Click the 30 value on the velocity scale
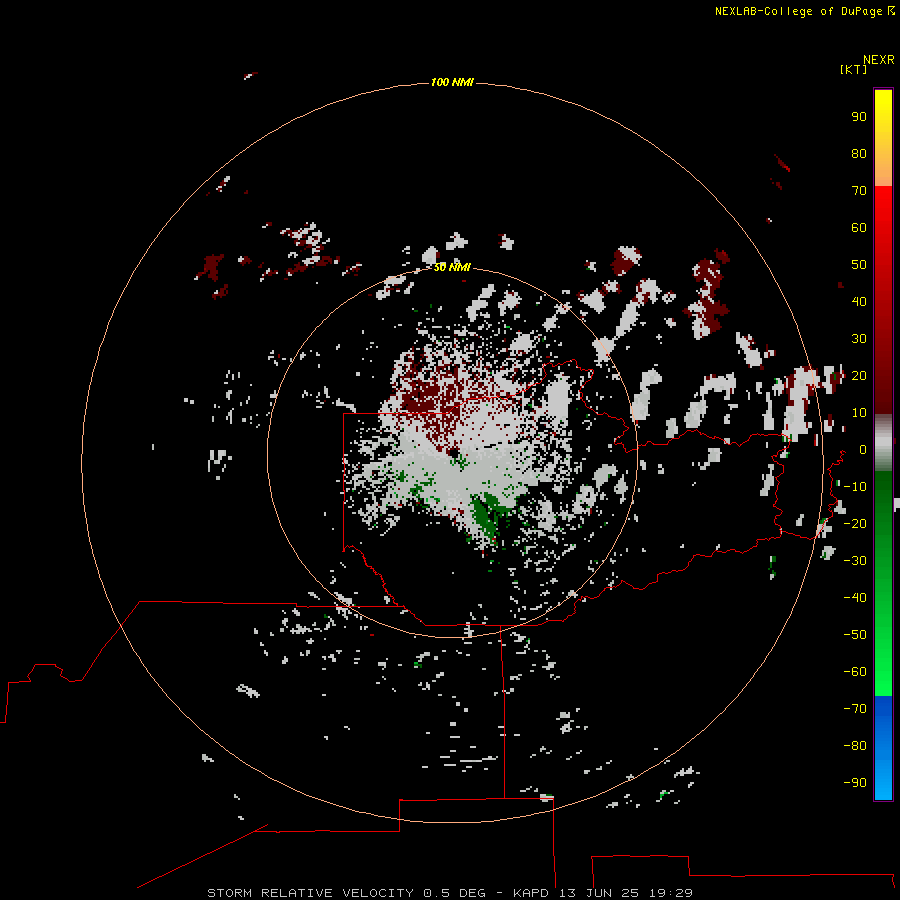 (x=859, y=339)
